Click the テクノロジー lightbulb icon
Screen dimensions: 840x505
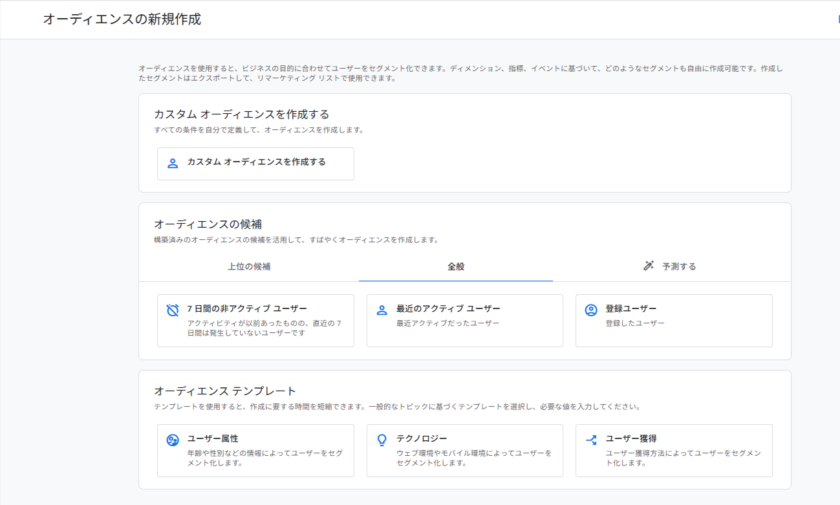[382, 440]
